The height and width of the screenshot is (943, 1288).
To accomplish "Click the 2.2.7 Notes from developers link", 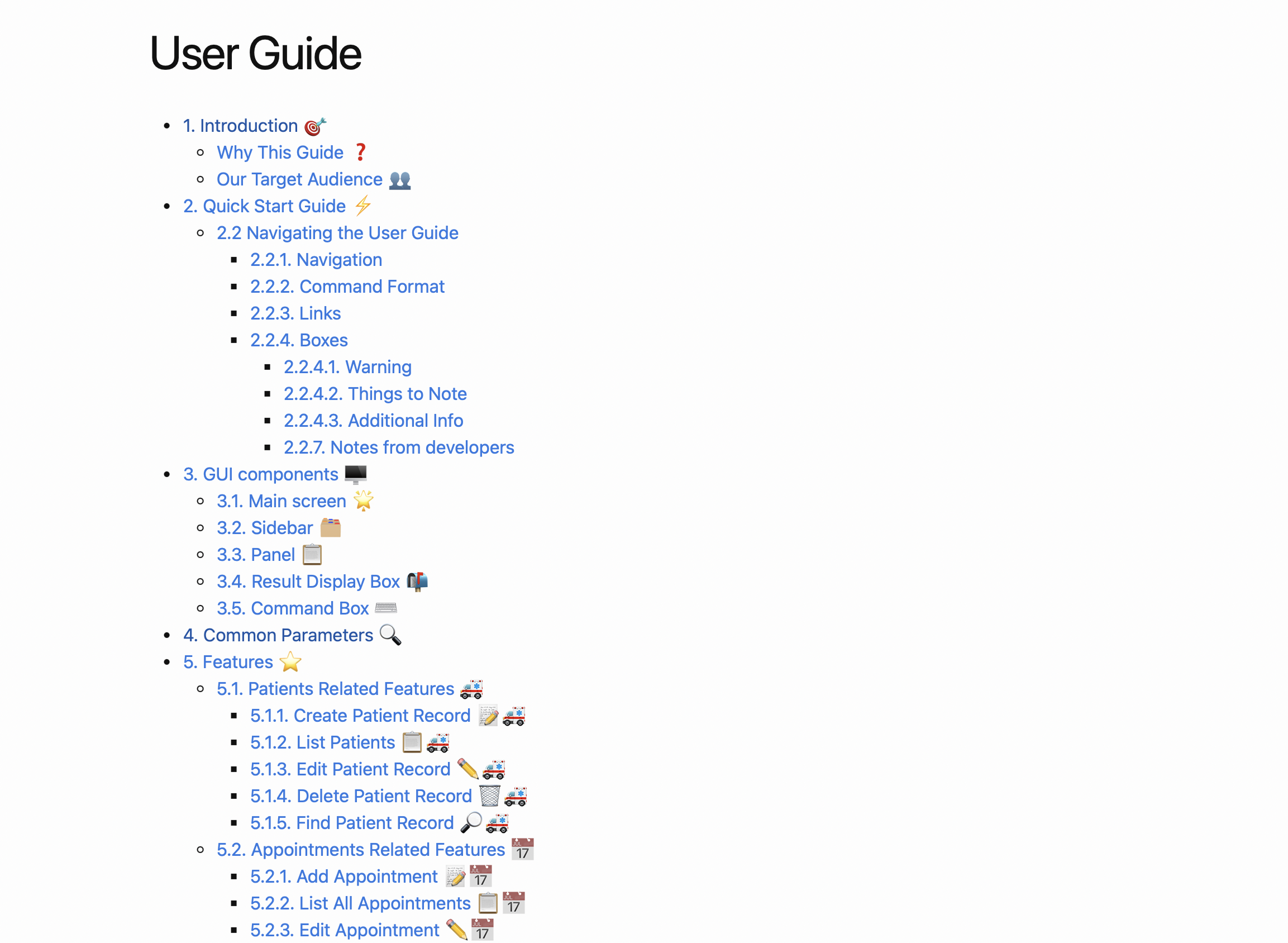I will pos(399,447).
